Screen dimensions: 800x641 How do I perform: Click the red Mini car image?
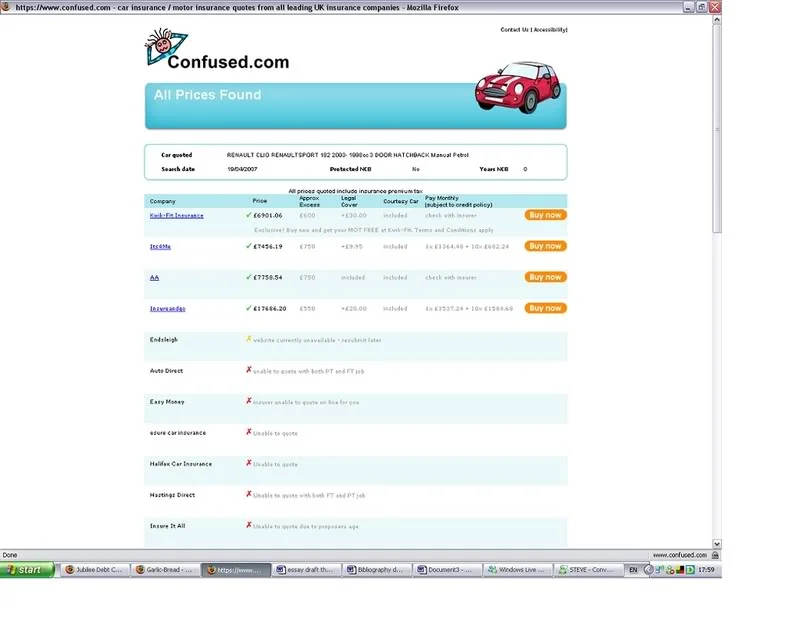click(517, 87)
